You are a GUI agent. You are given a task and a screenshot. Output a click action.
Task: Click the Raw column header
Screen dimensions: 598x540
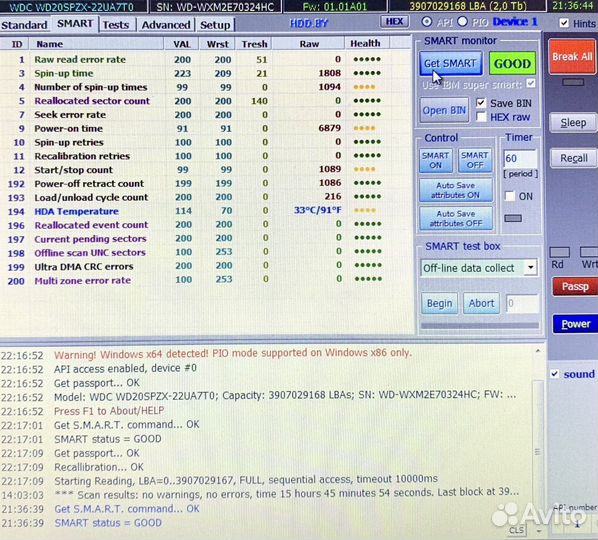pyautogui.click(x=309, y=44)
